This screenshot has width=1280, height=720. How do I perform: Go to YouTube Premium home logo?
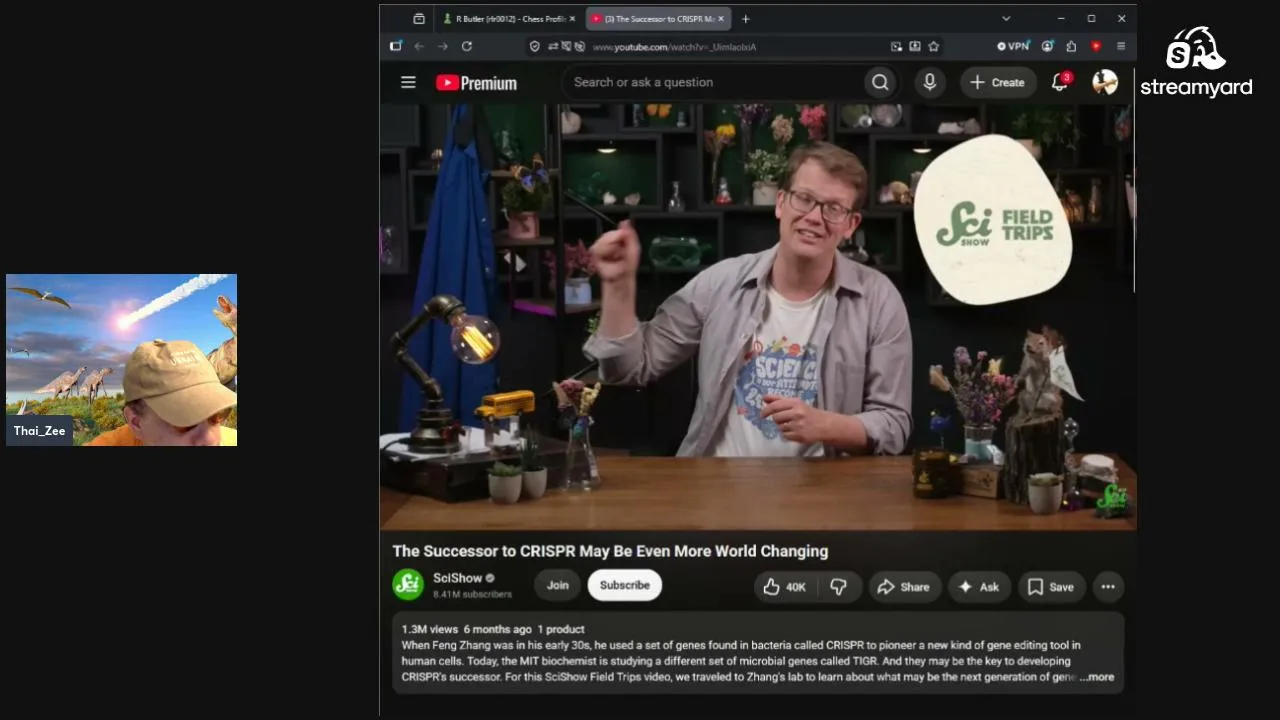tap(476, 83)
